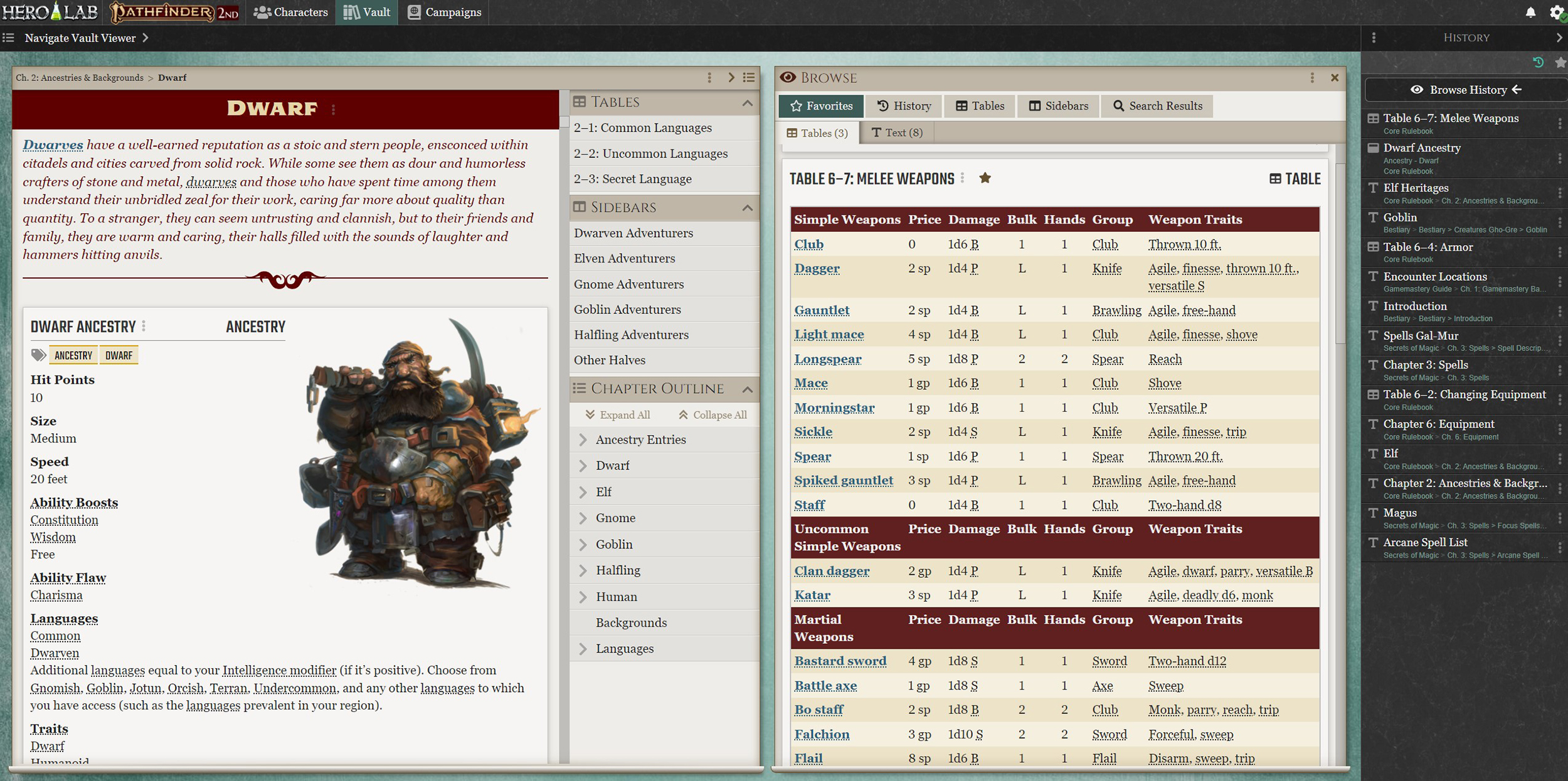
Task: Expand the Languages outline node
Action: pyautogui.click(x=583, y=649)
